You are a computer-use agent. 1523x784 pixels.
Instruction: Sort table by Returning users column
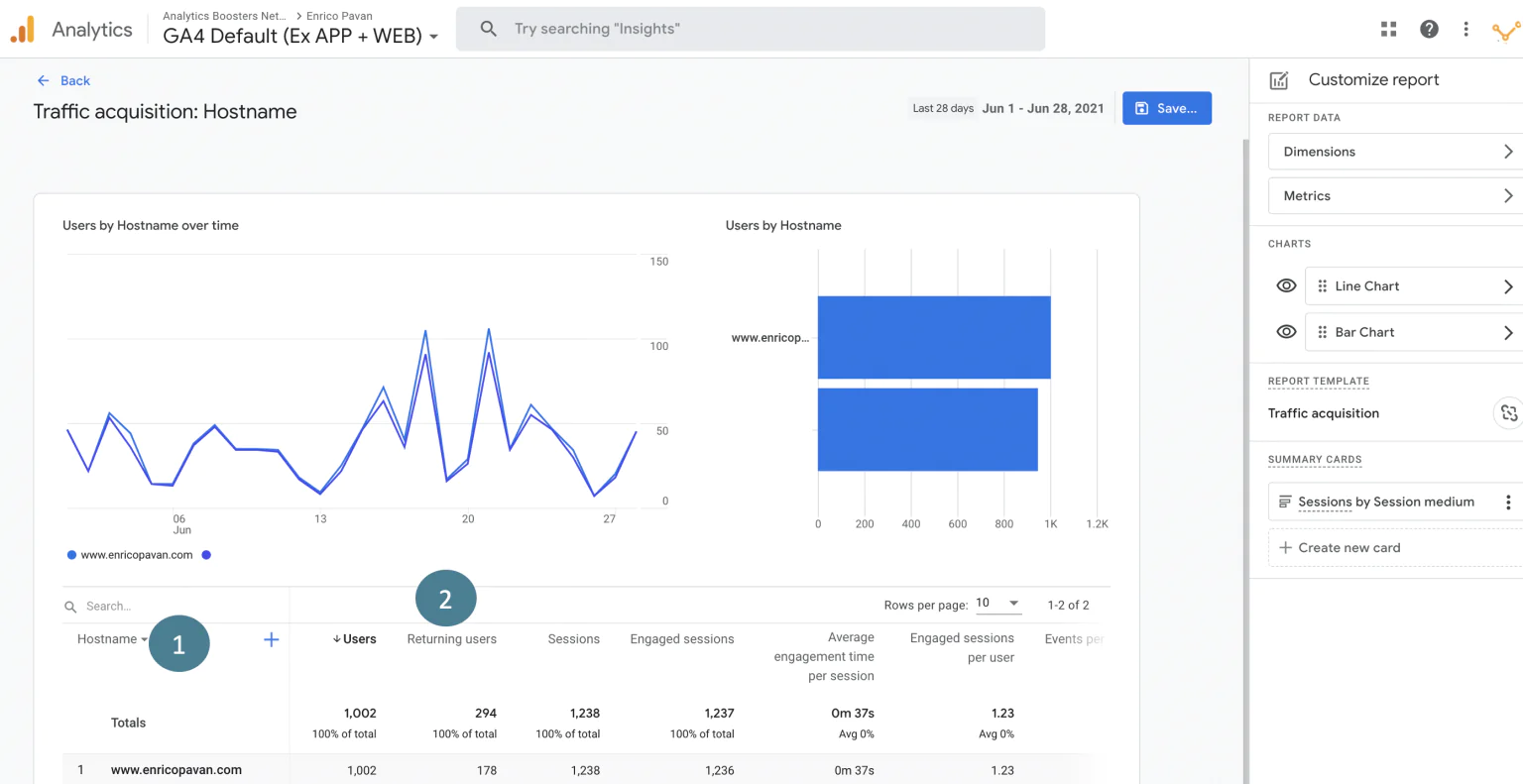[x=451, y=639]
